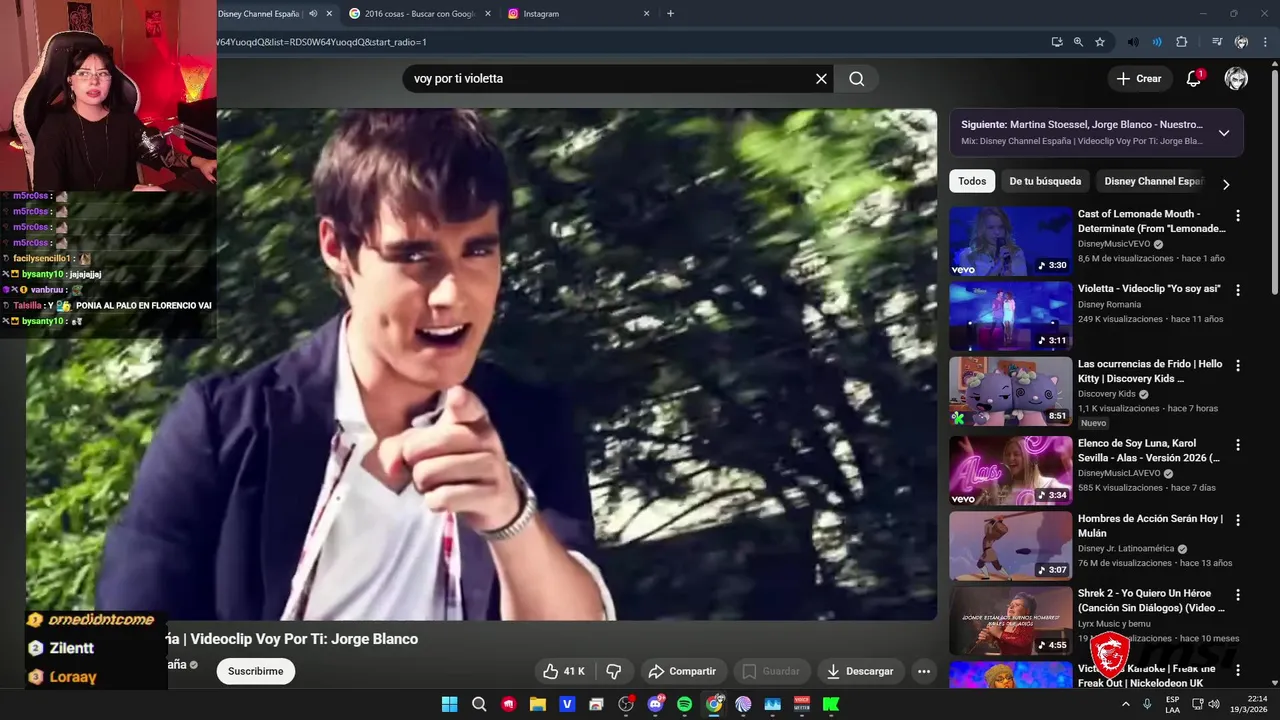Mute the Disney Channel España tab speaker
The width and height of the screenshot is (1280, 720).
coord(313,14)
